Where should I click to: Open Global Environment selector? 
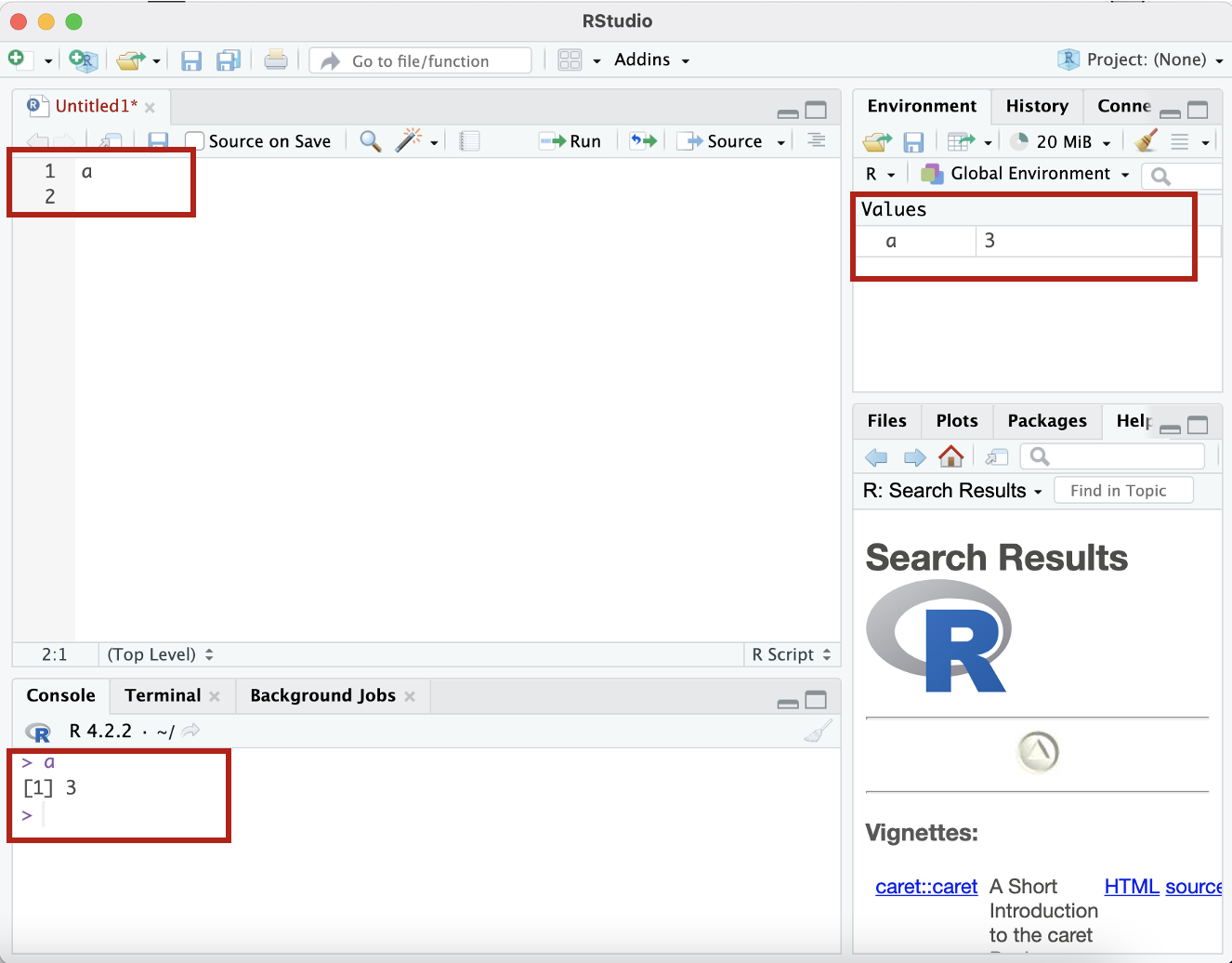[1025, 174]
